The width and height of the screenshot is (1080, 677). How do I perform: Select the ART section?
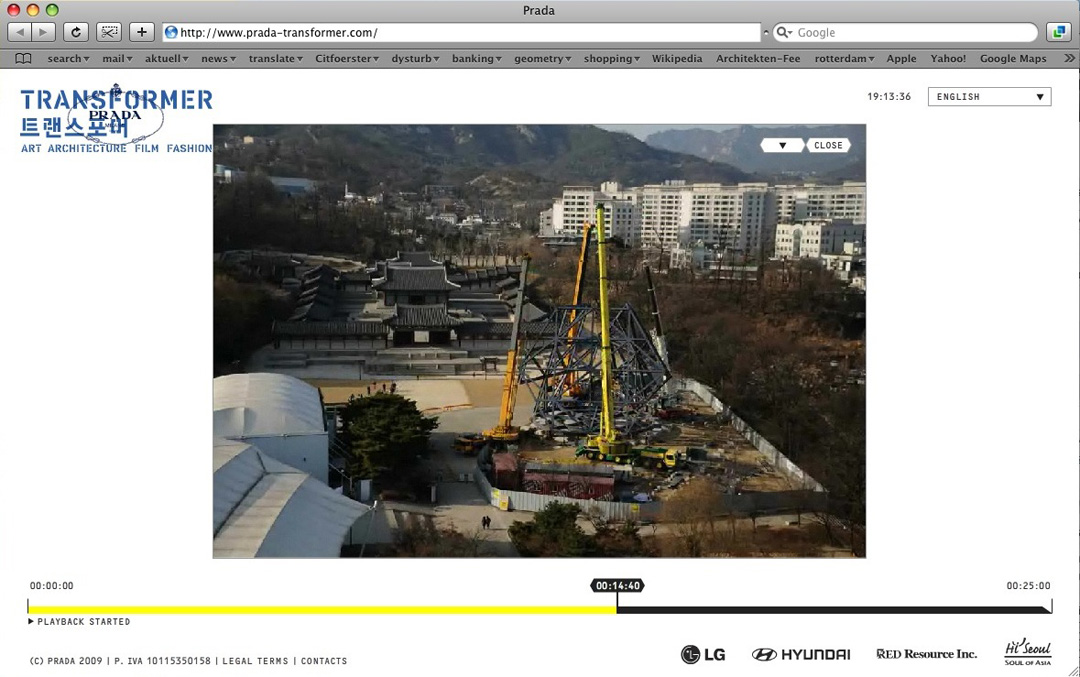point(31,148)
